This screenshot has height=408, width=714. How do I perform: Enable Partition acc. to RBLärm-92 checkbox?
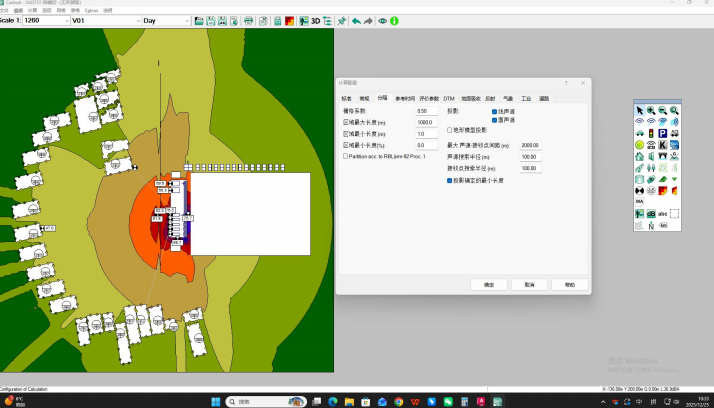point(346,156)
